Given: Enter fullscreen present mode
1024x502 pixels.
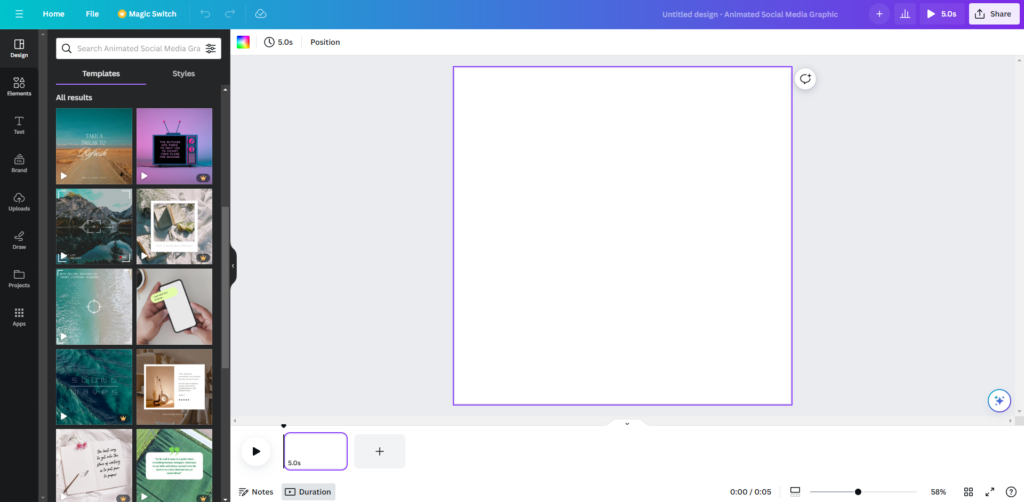Looking at the screenshot, I should click(990, 492).
